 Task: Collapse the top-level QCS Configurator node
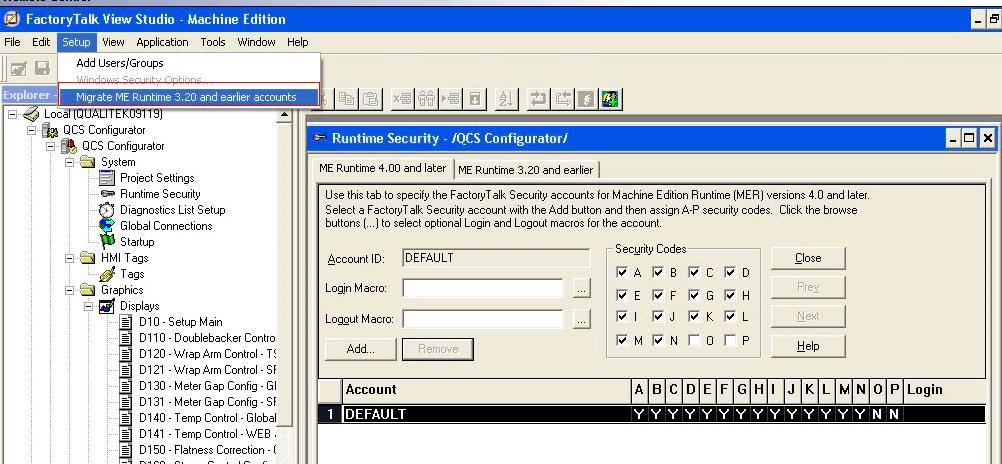(x=32, y=130)
